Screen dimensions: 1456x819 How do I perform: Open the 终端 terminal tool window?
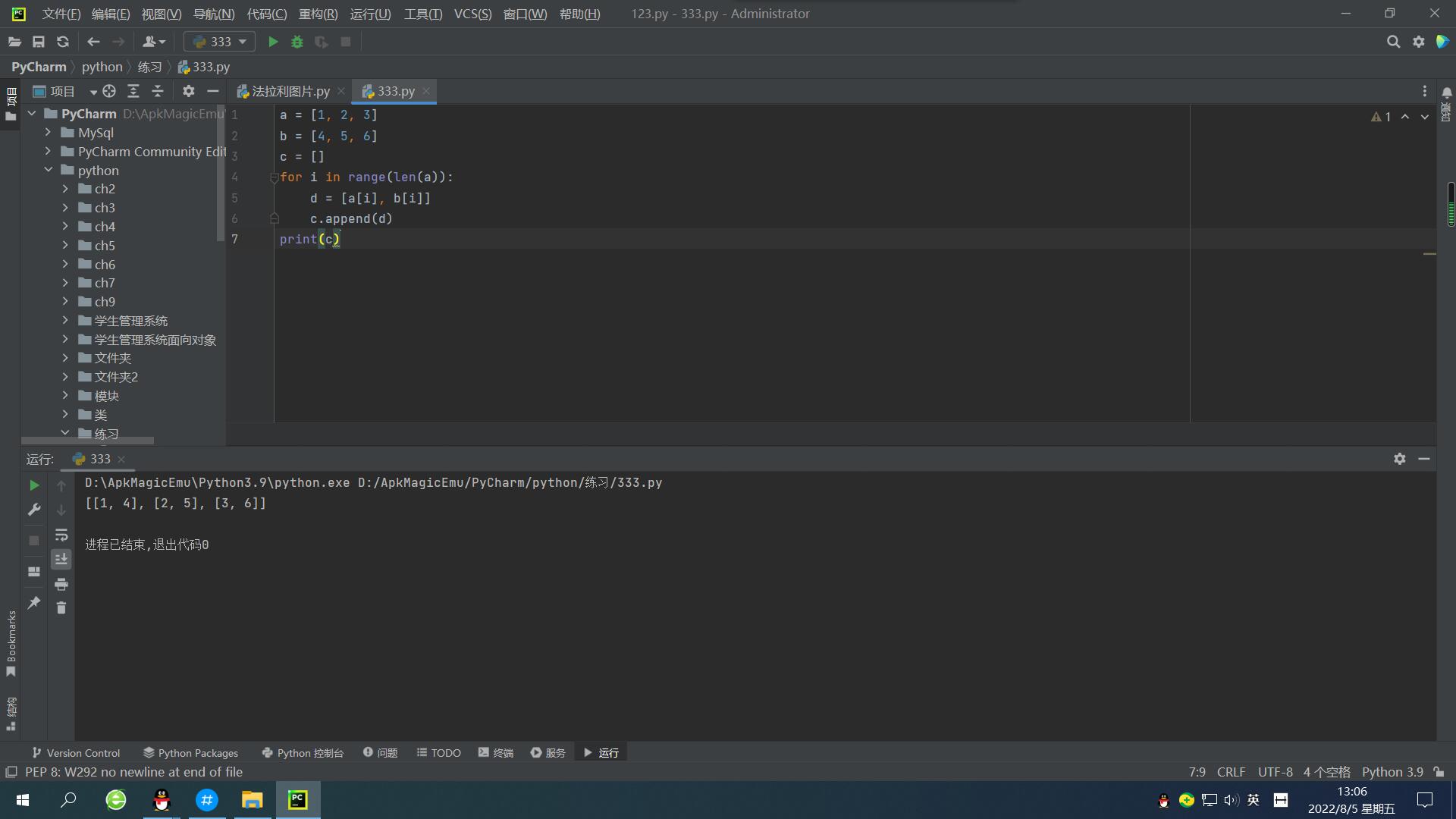click(496, 753)
